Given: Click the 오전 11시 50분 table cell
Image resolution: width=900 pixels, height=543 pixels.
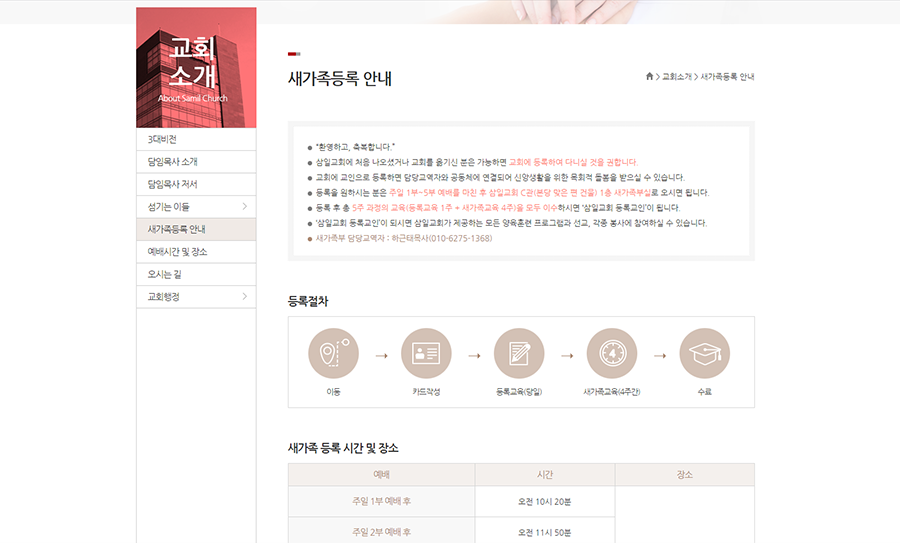Looking at the screenshot, I should click(x=545, y=532).
